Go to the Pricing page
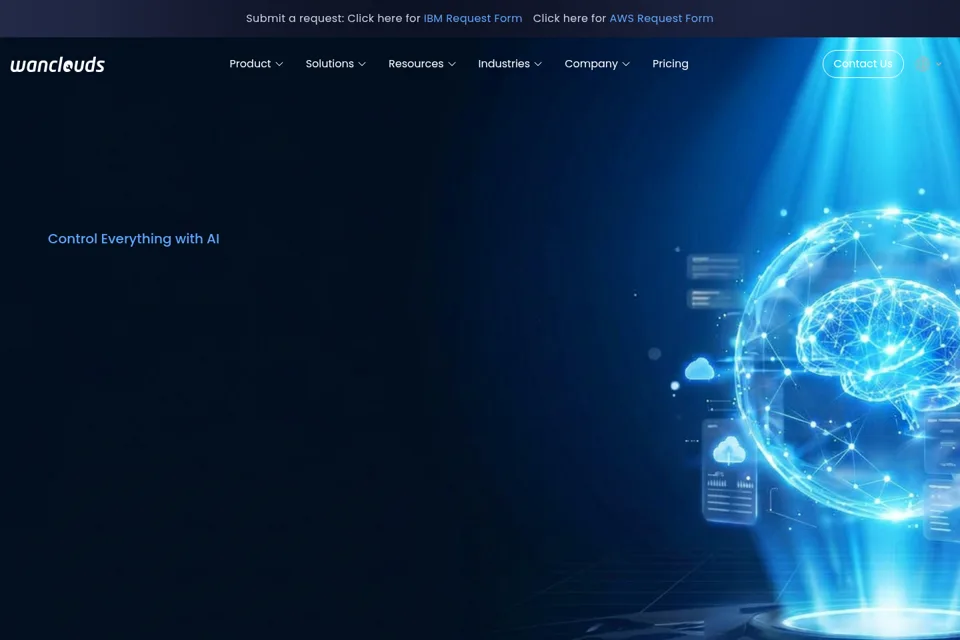This screenshot has height=640, width=960. [x=670, y=64]
